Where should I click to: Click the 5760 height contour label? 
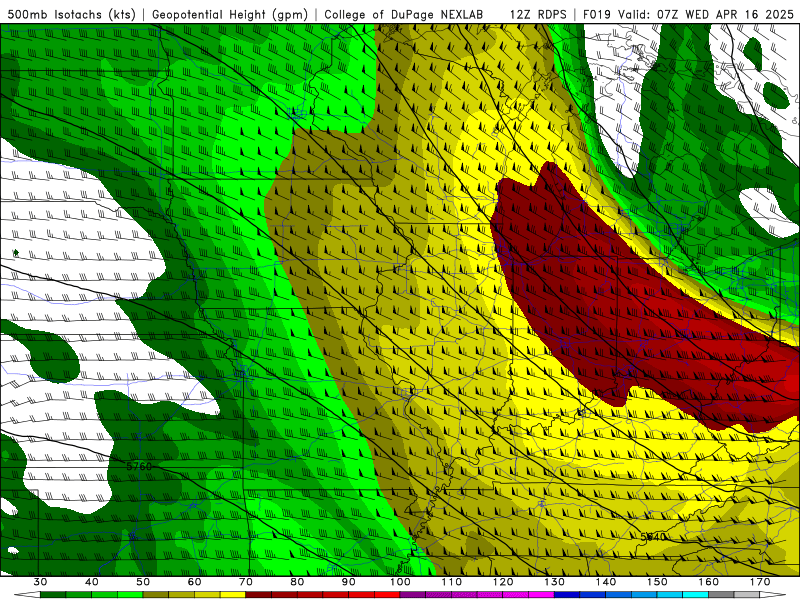[x=139, y=466]
